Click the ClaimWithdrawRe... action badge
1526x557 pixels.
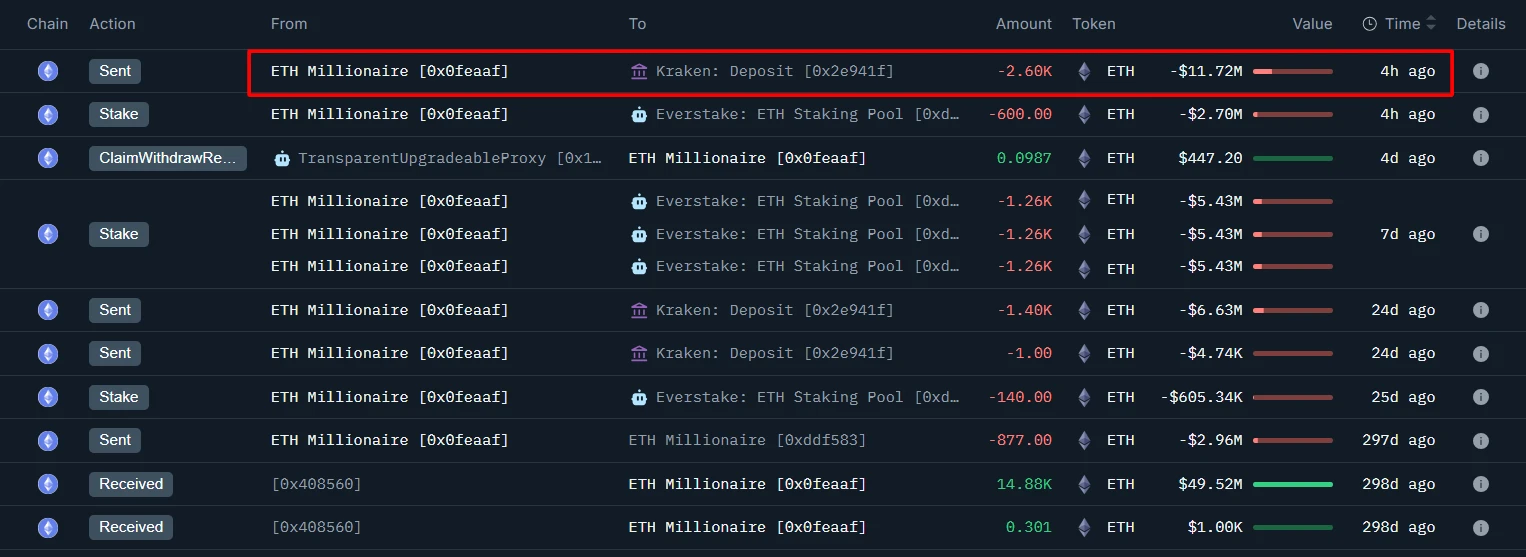point(167,158)
